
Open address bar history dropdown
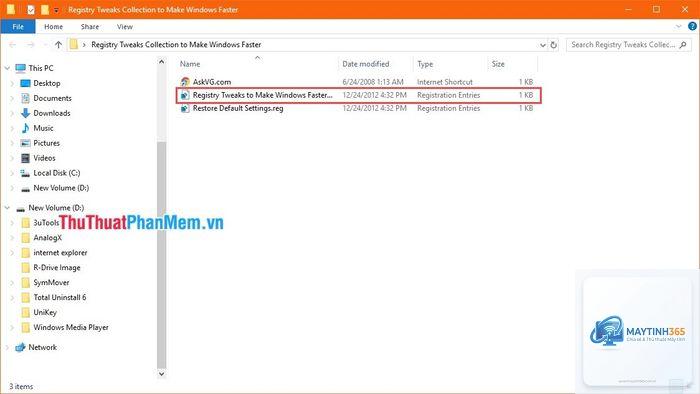click(x=542, y=45)
